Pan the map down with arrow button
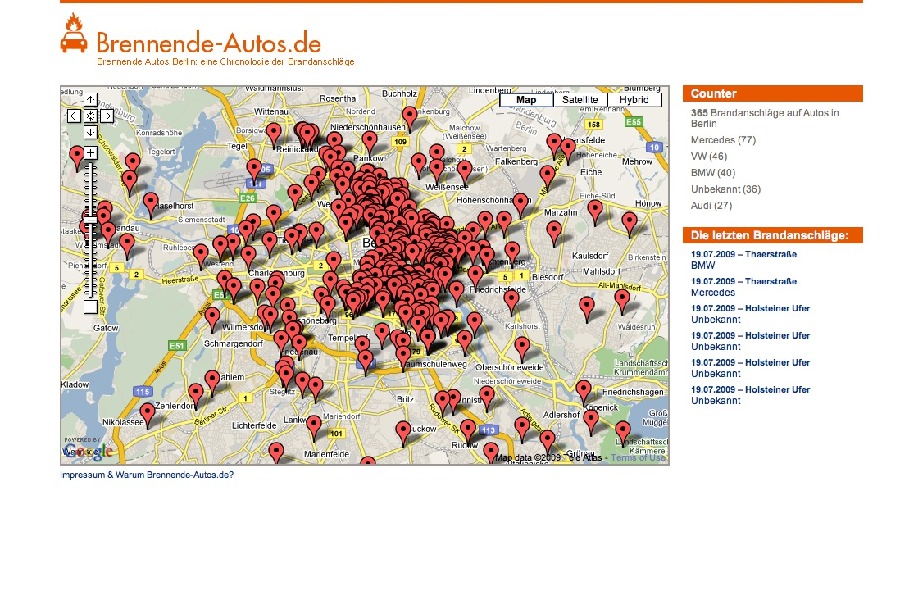 (x=91, y=133)
